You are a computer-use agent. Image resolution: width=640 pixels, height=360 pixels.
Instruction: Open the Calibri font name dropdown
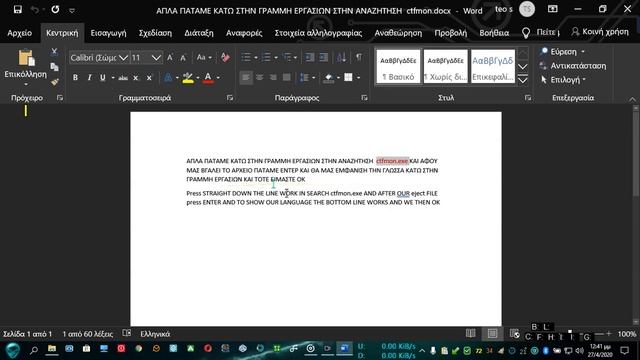point(123,58)
